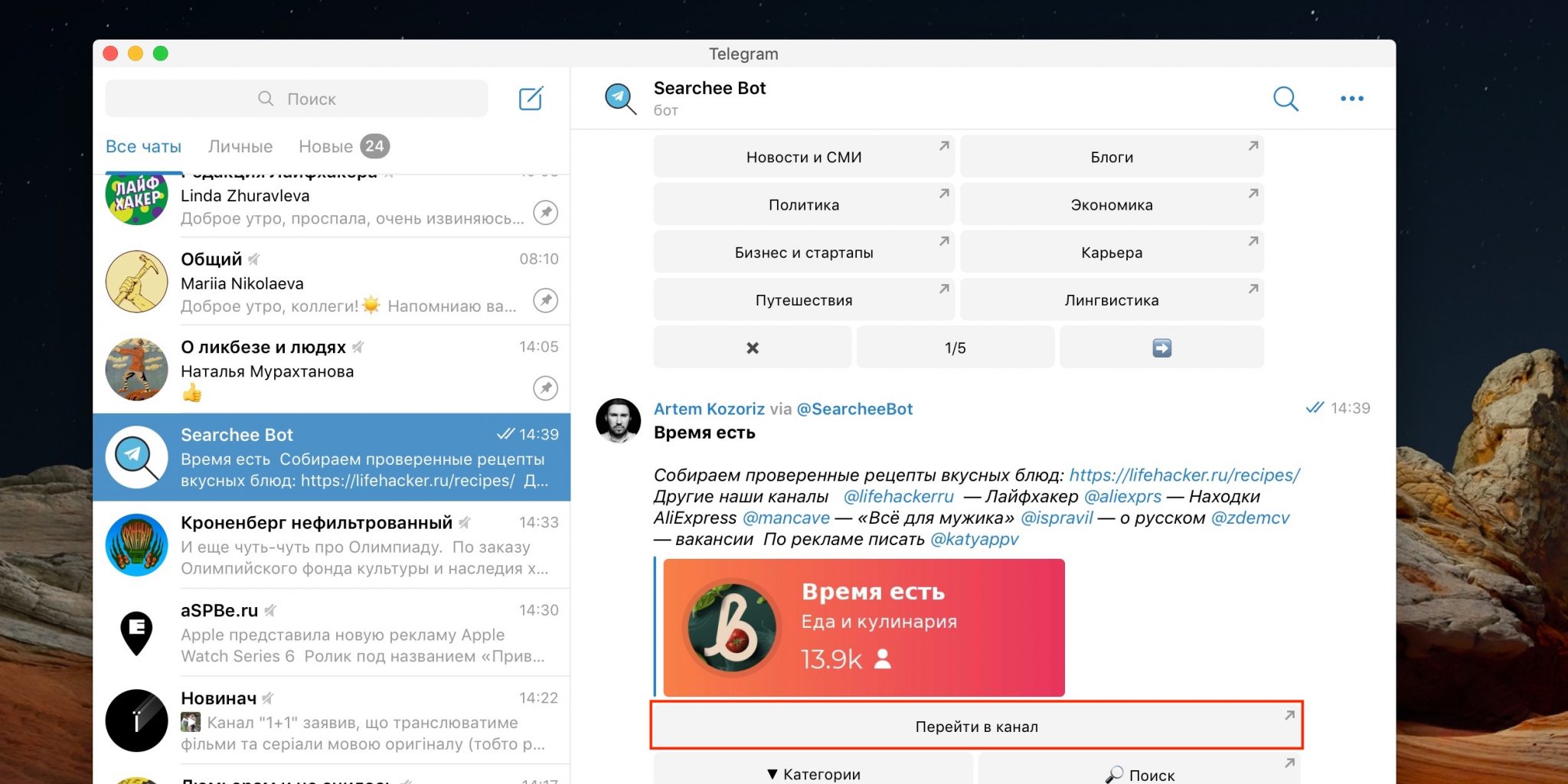The width and height of the screenshot is (1568, 784).
Task: Open the @mancave channel link
Action: tap(786, 518)
